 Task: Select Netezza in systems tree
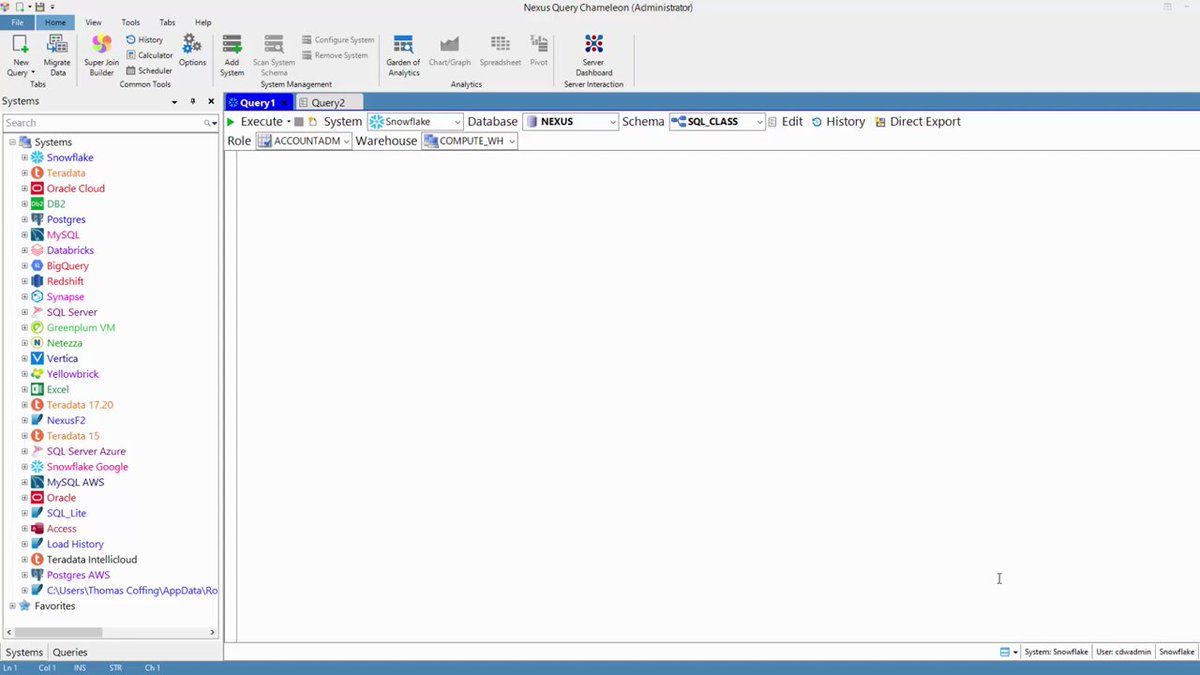(x=65, y=343)
